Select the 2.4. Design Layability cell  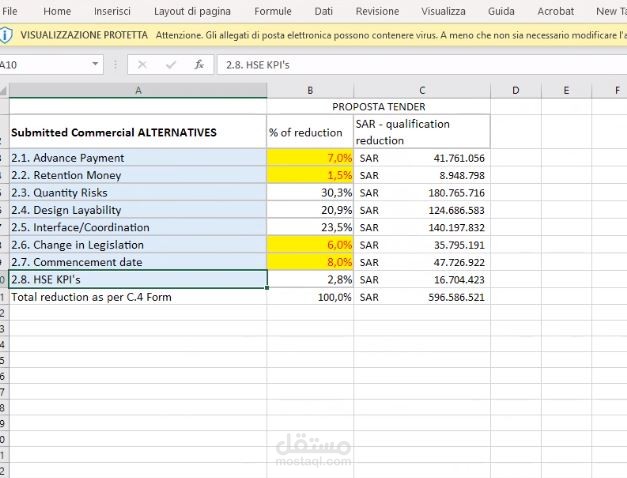(x=138, y=210)
